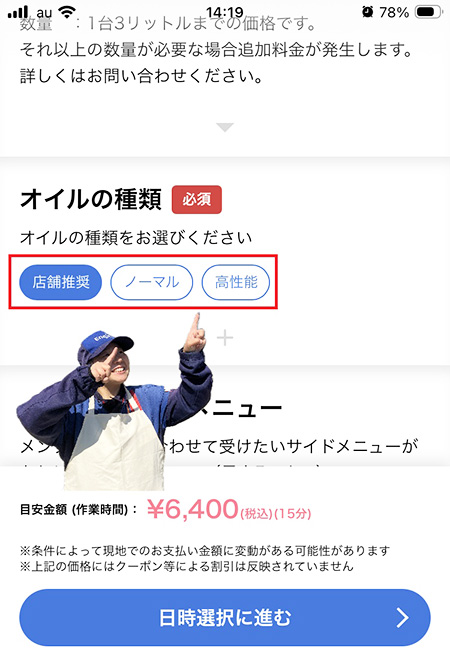Tap the ¥6,400 estimated price
Viewport: 450px width, 659px height.
(x=193, y=509)
